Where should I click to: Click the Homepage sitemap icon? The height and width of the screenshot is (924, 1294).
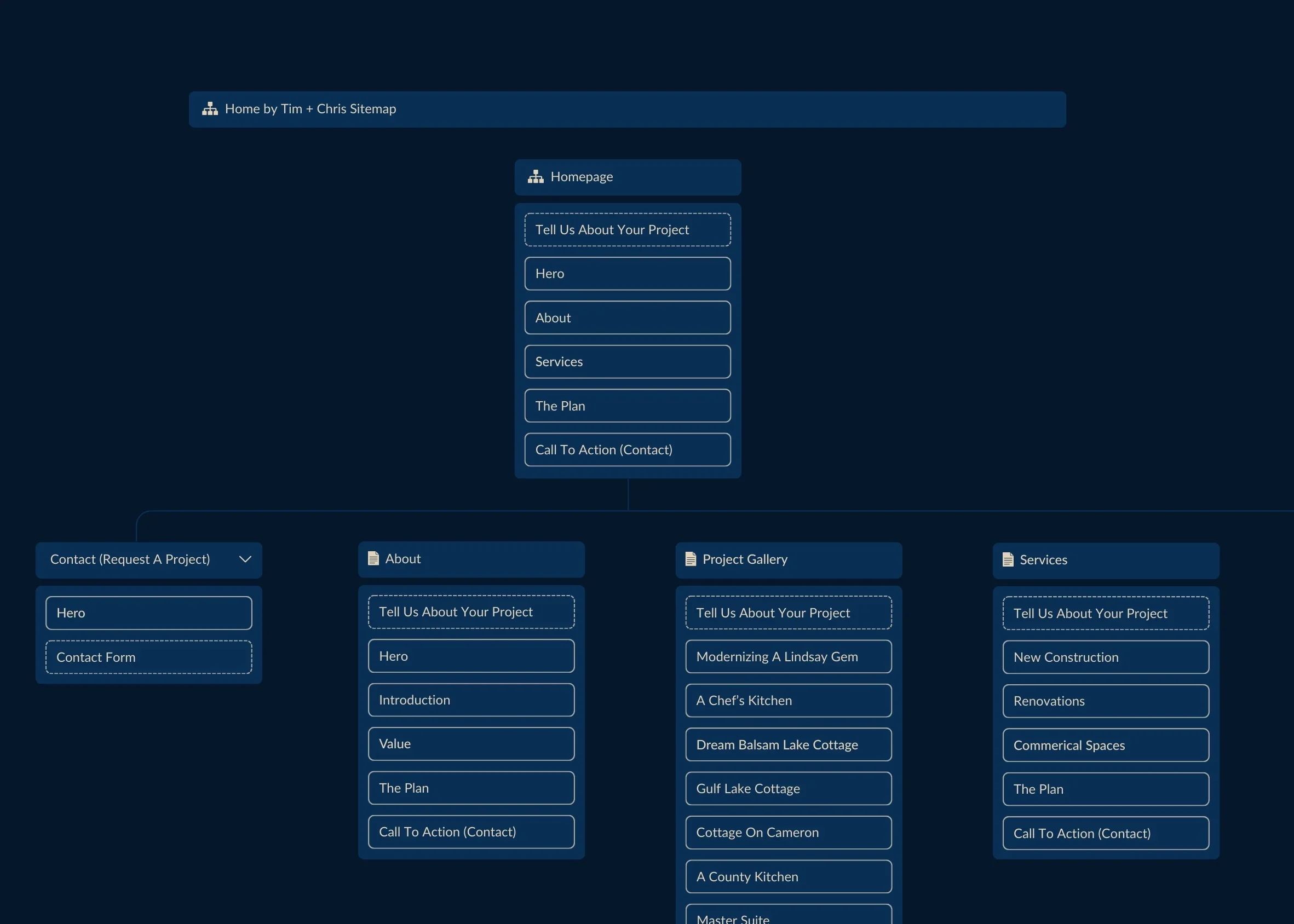click(536, 177)
